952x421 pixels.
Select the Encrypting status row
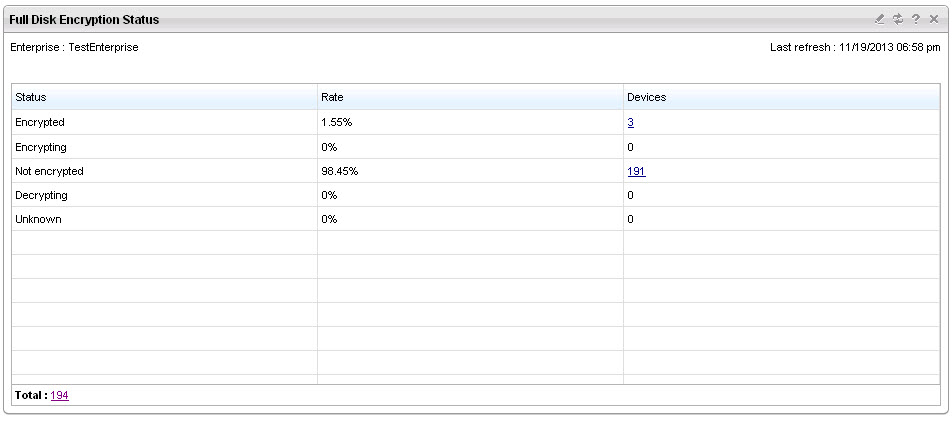(x=41, y=147)
